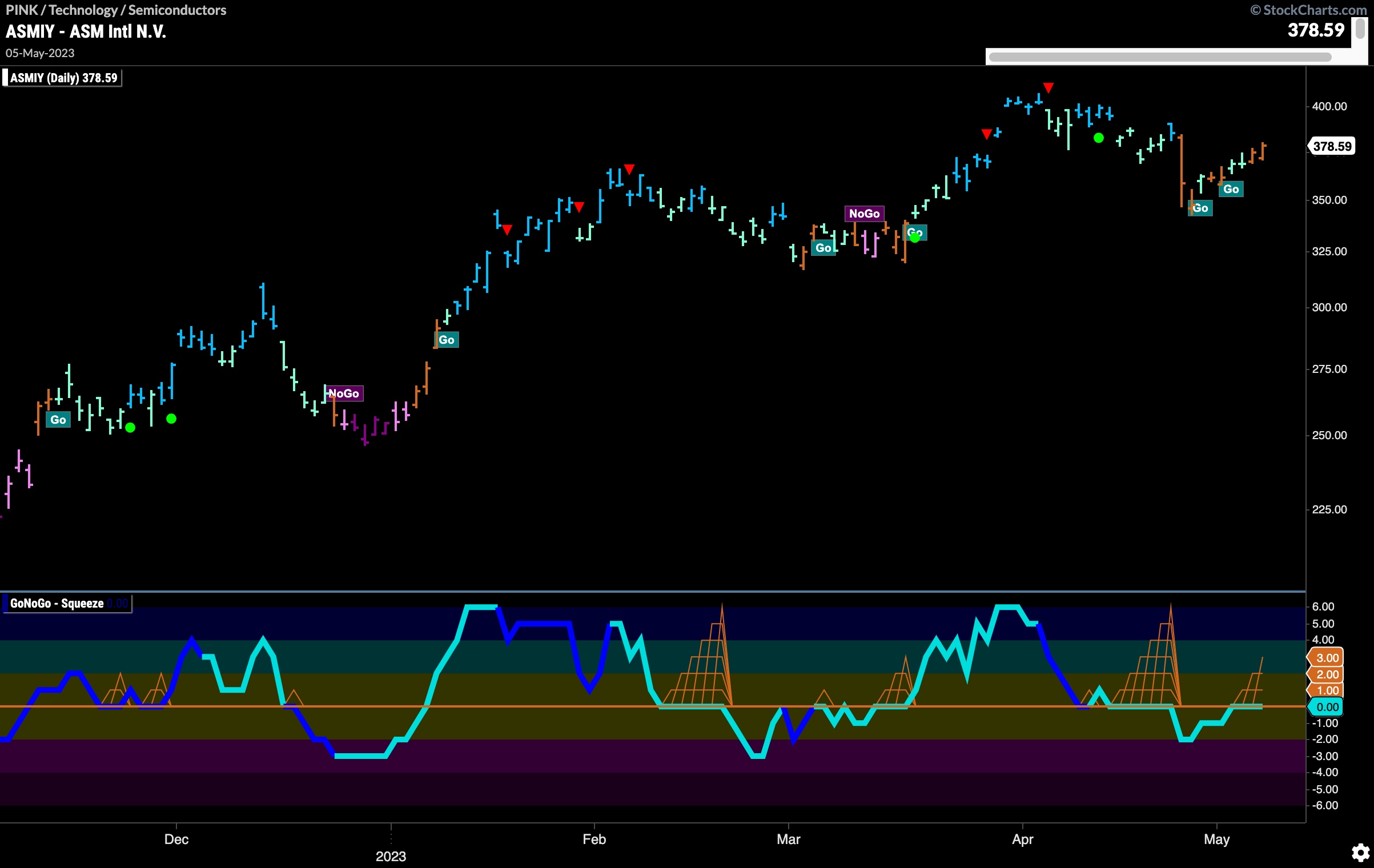This screenshot has width=1374, height=868.
Task: Click the ASMIY - ASM Intl N.V. title
Action: 86,31
